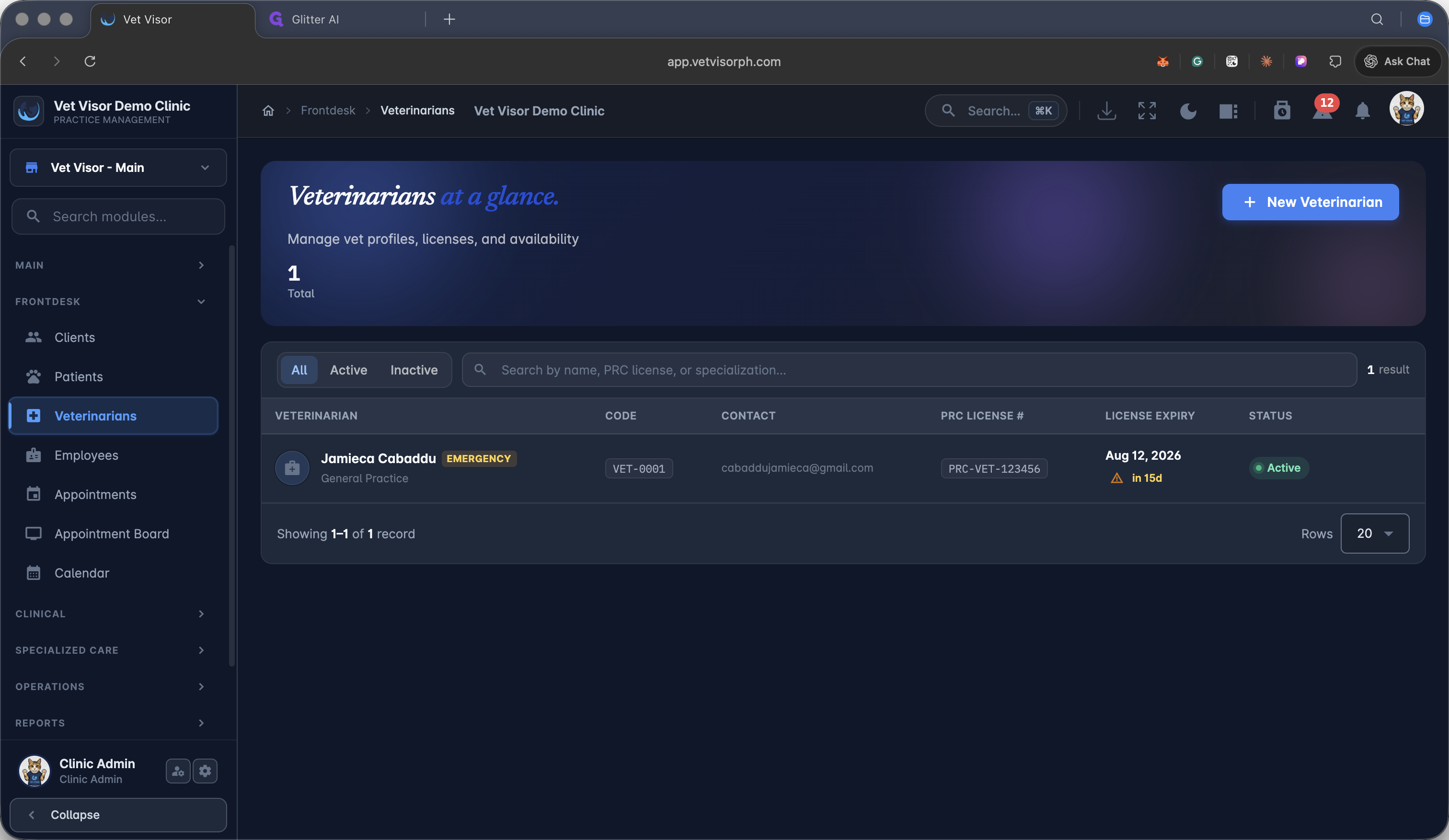Expand the MAIN sidebar section
Image resolution: width=1449 pixels, height=840 pixels.
110,265
